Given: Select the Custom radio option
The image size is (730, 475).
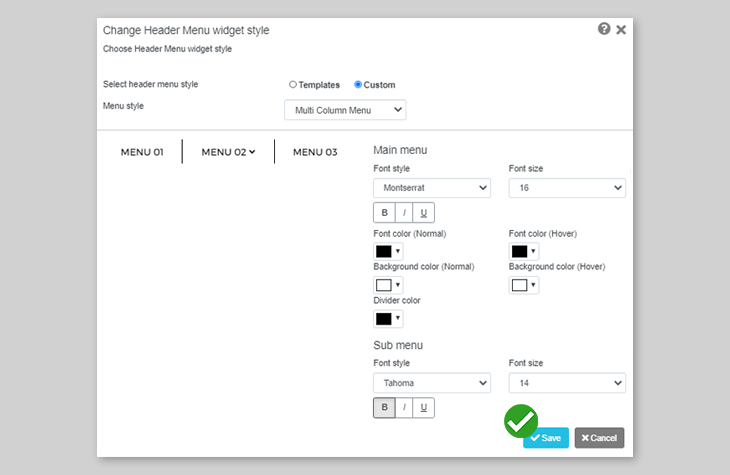Looking at the screenshot, I should click(358, 84).
